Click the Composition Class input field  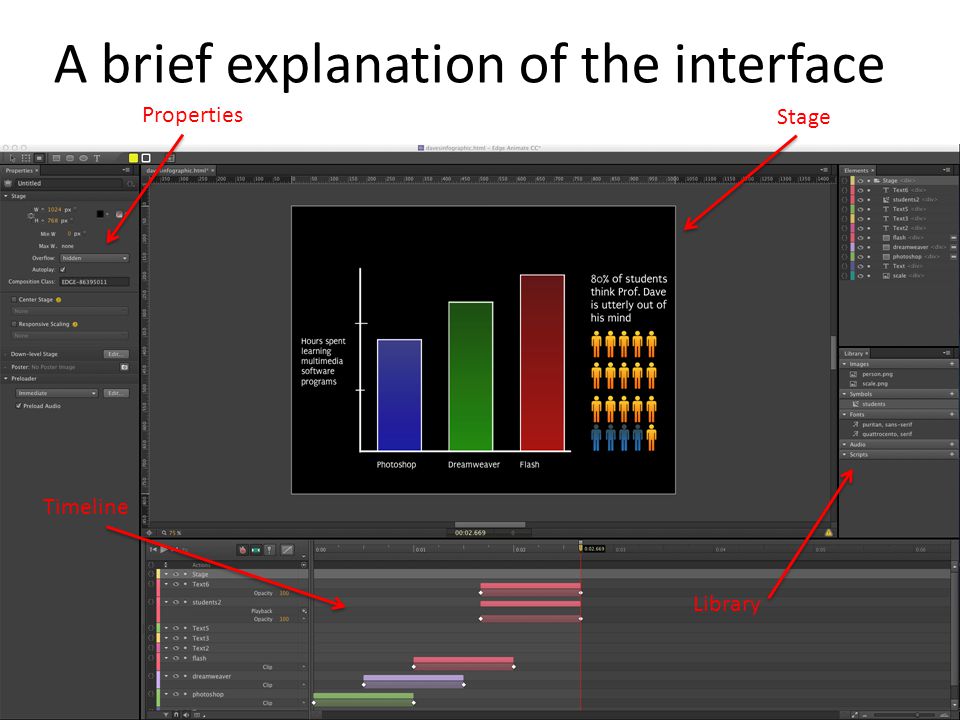[x=94, y=282]
